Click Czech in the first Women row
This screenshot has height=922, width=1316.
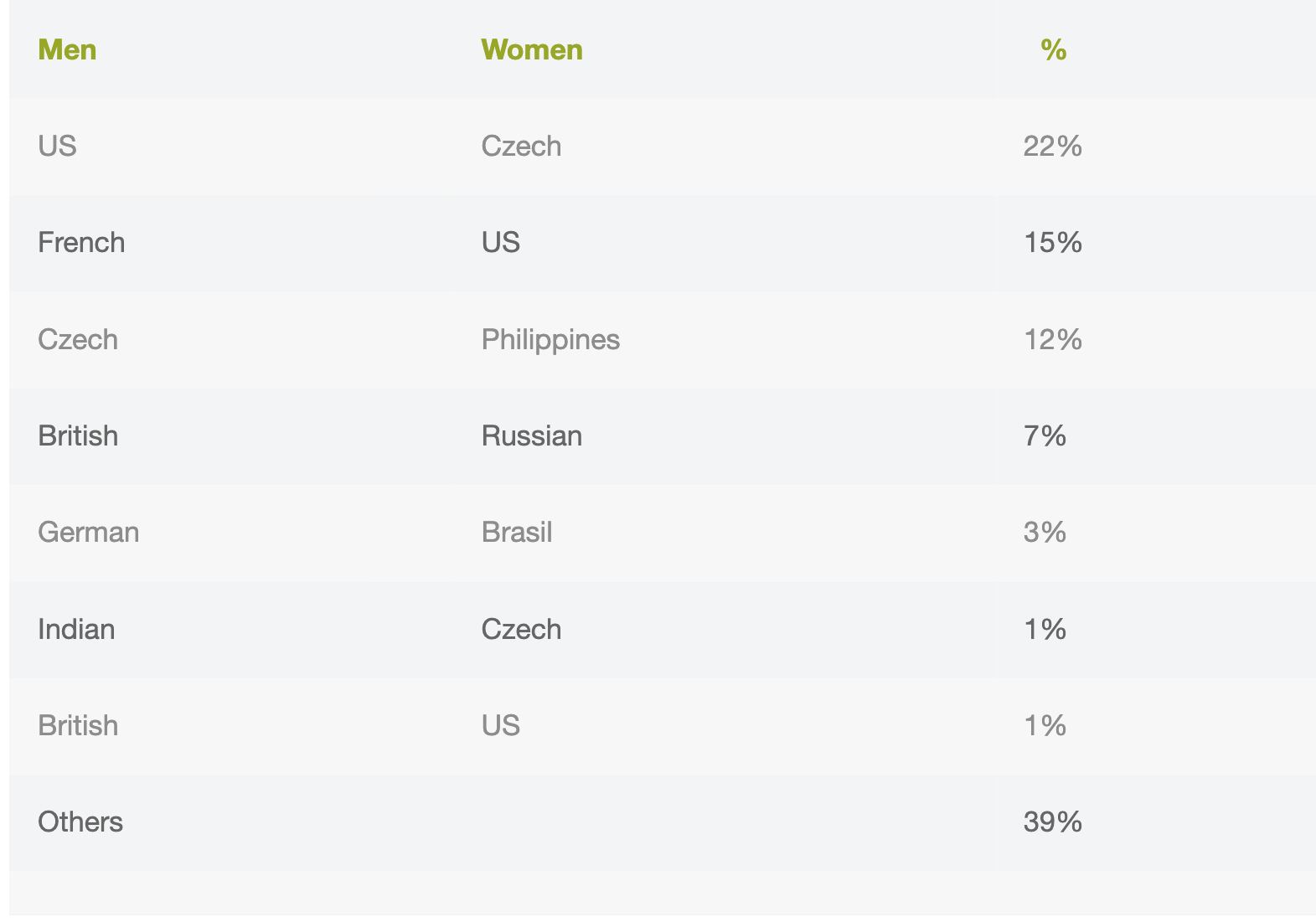click(521, 147)
